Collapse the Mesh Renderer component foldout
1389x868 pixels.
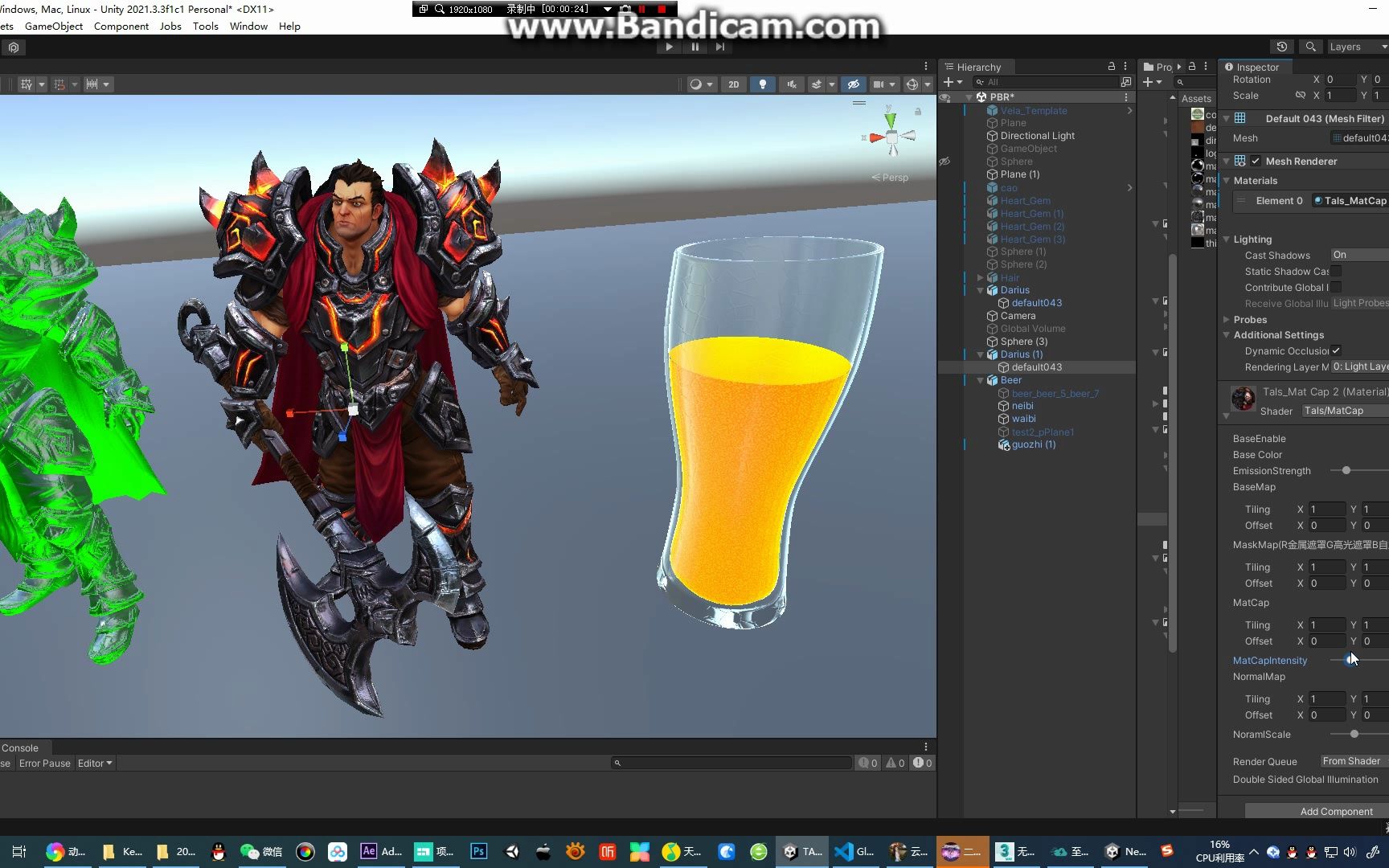coord(1227,161)
